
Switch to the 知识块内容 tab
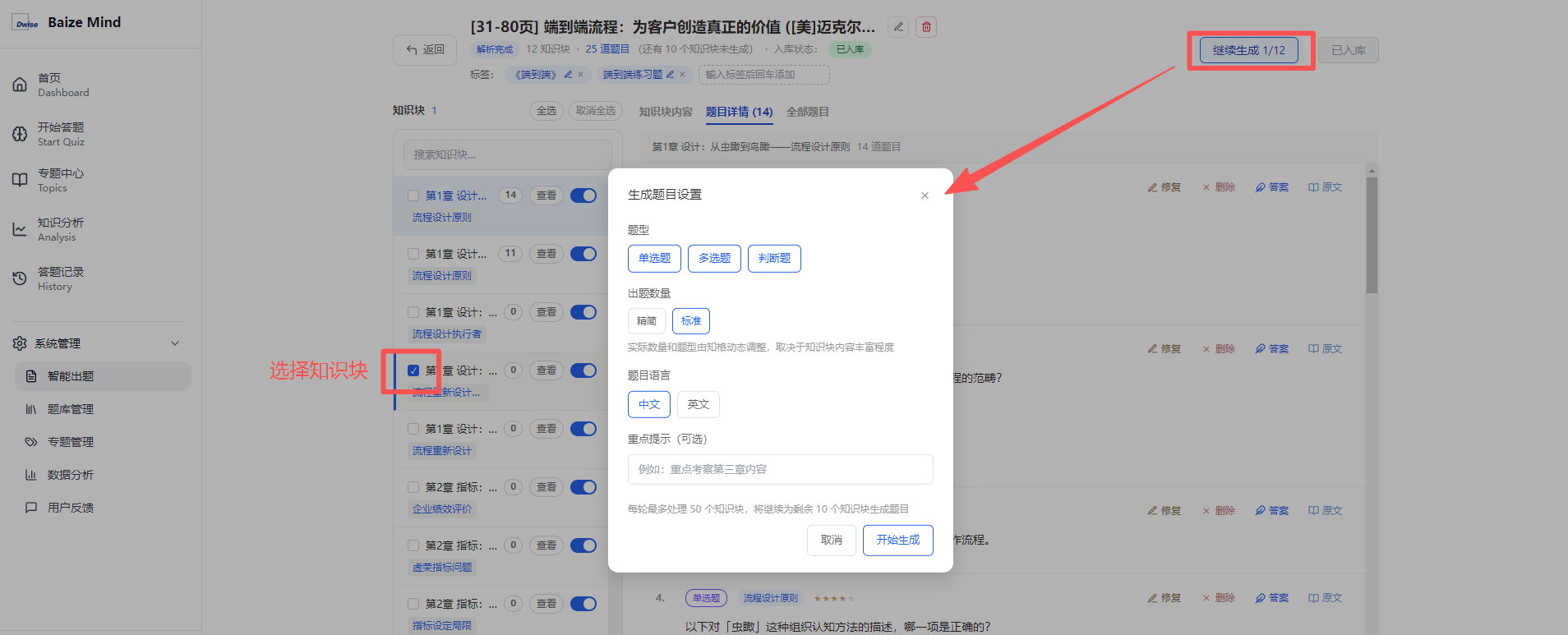[x=666, y=112]
